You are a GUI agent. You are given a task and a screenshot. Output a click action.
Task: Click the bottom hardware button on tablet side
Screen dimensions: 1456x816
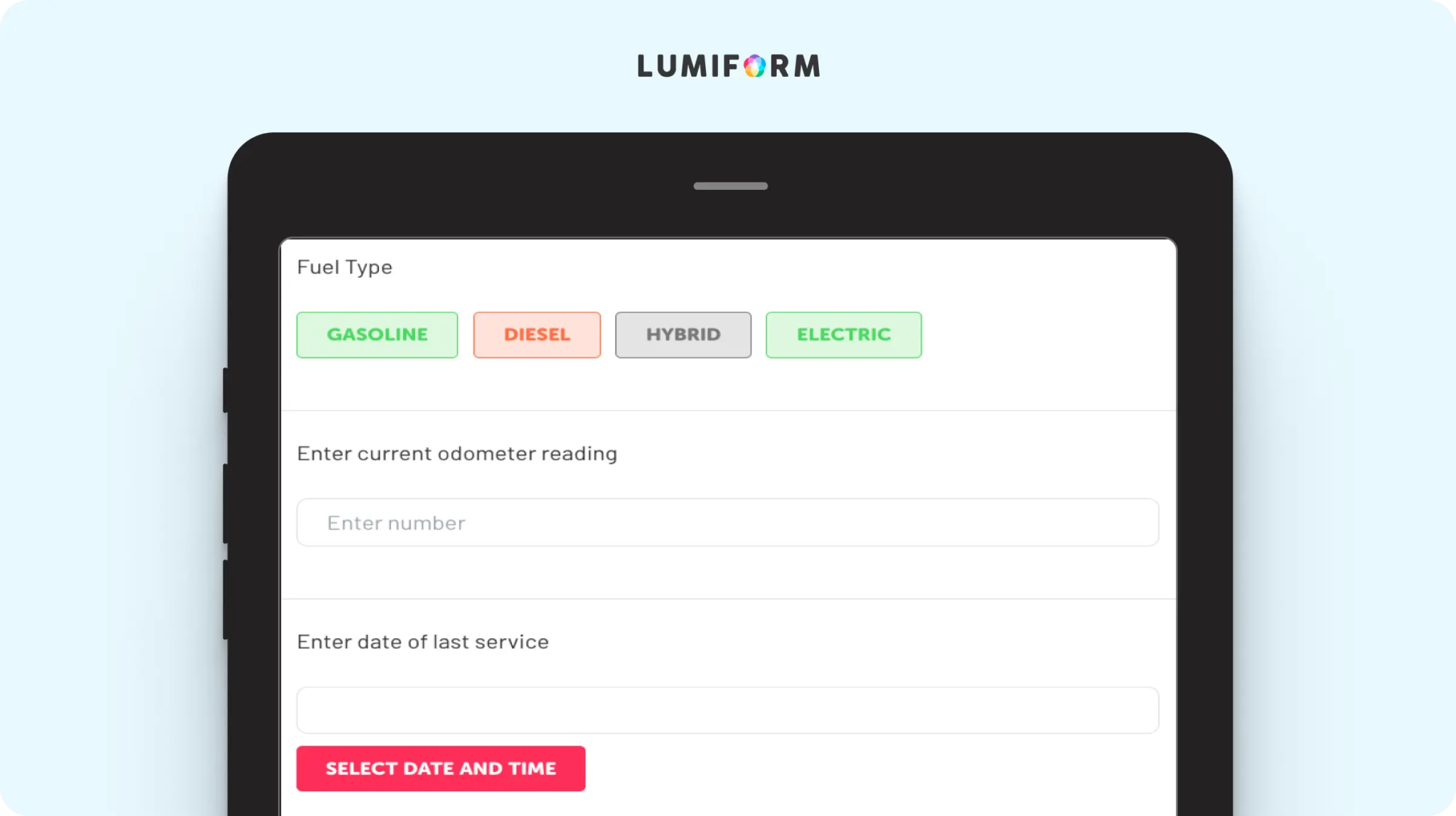[x=225, y=600]
